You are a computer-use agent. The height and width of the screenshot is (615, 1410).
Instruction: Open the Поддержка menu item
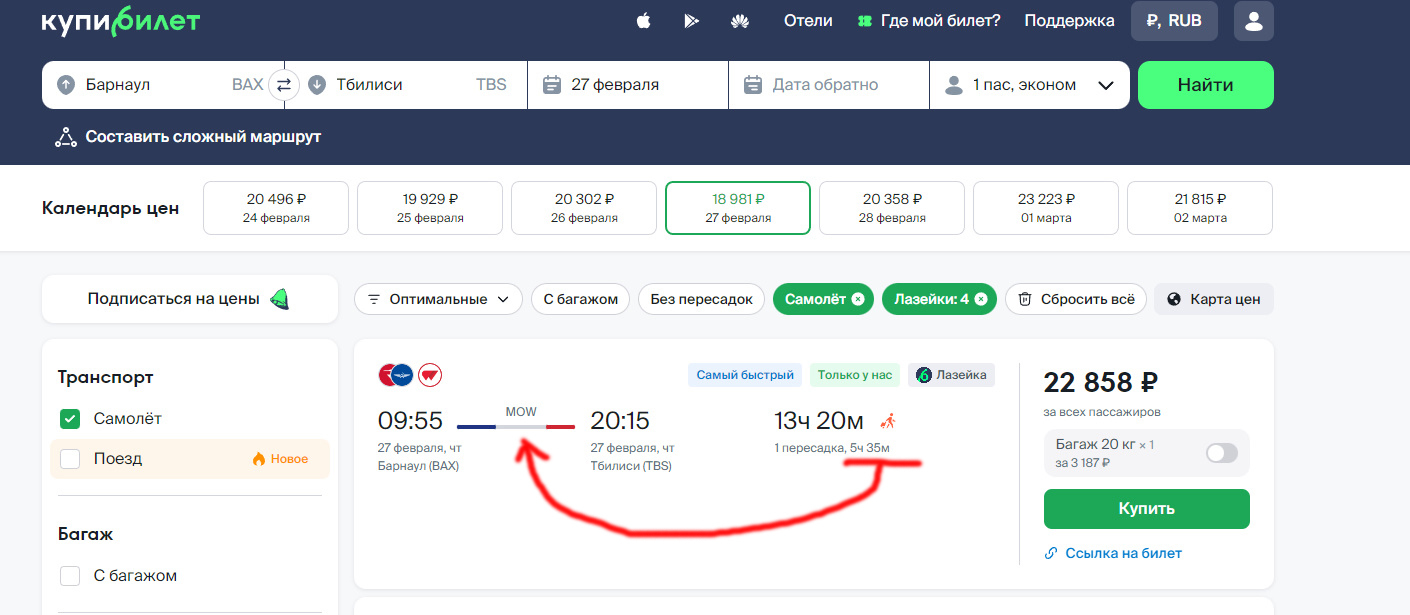click(1069, 20)
